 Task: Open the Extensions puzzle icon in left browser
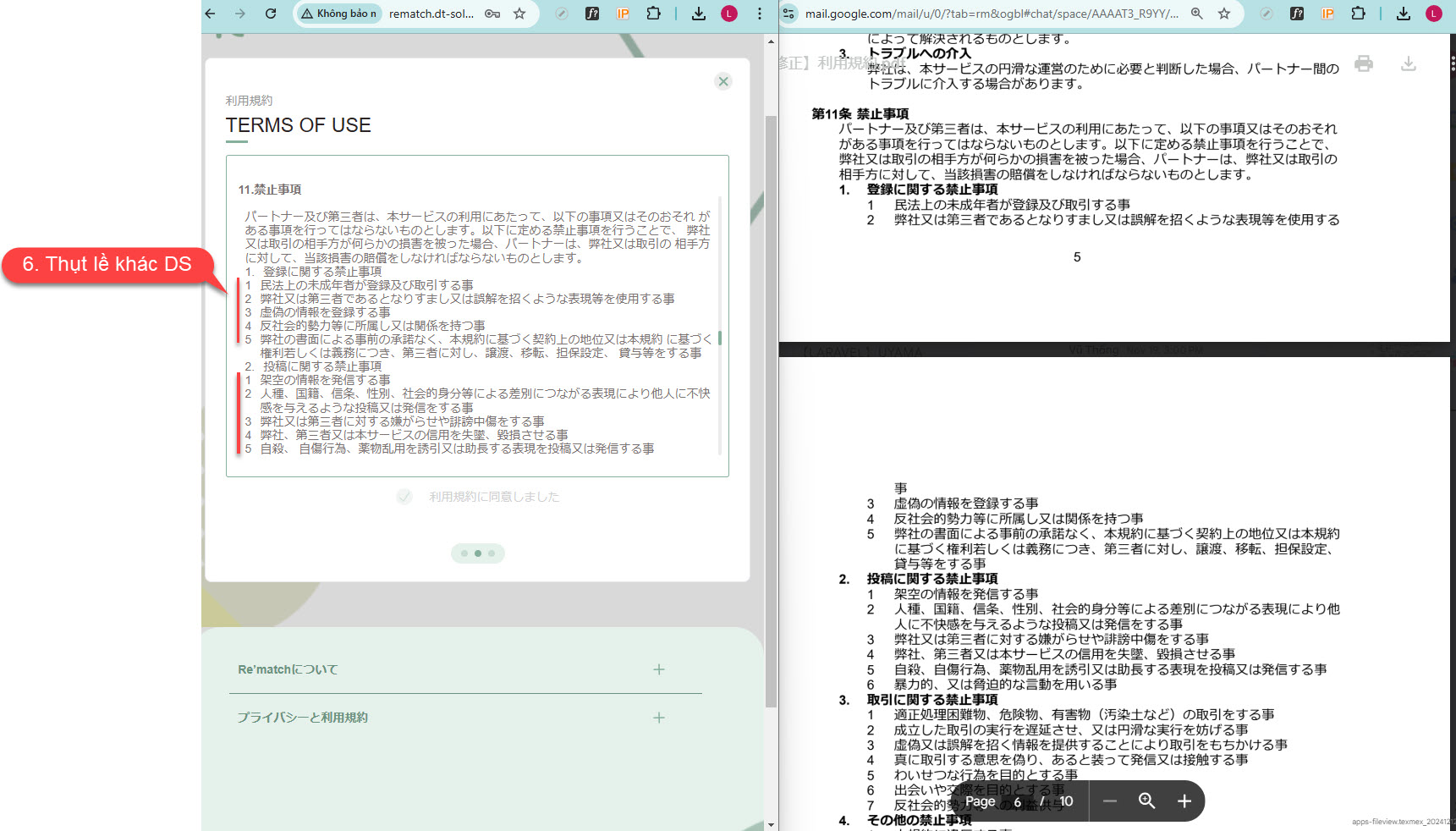[x=653, y=14]
